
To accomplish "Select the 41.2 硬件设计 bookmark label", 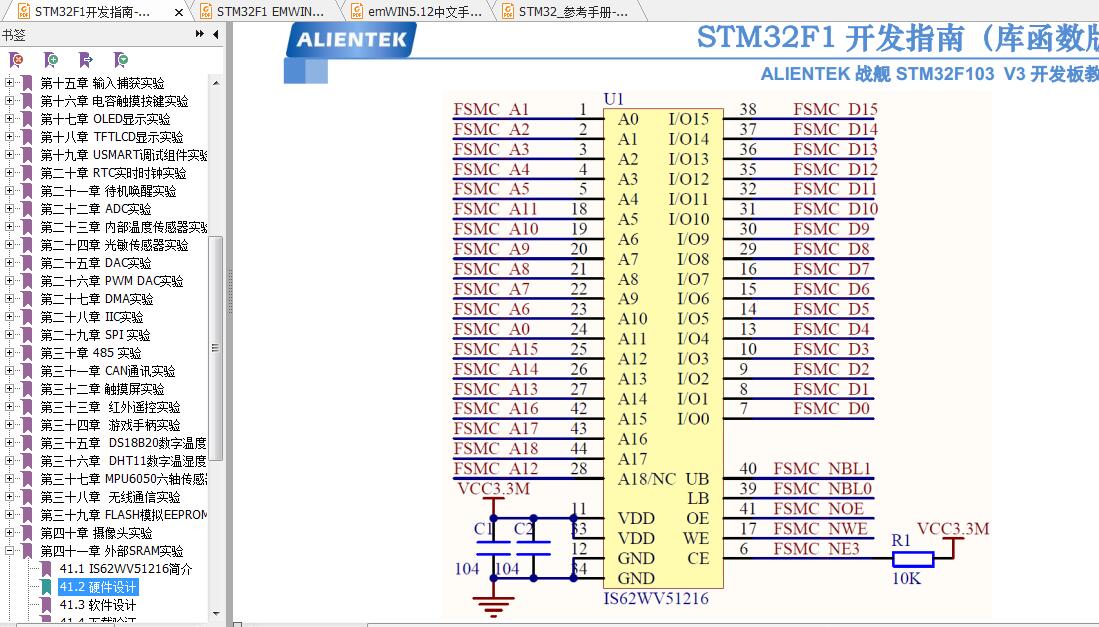I will tap(98, 587).
